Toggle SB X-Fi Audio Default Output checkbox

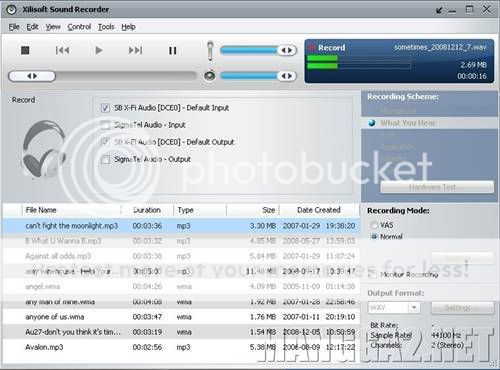105,142
